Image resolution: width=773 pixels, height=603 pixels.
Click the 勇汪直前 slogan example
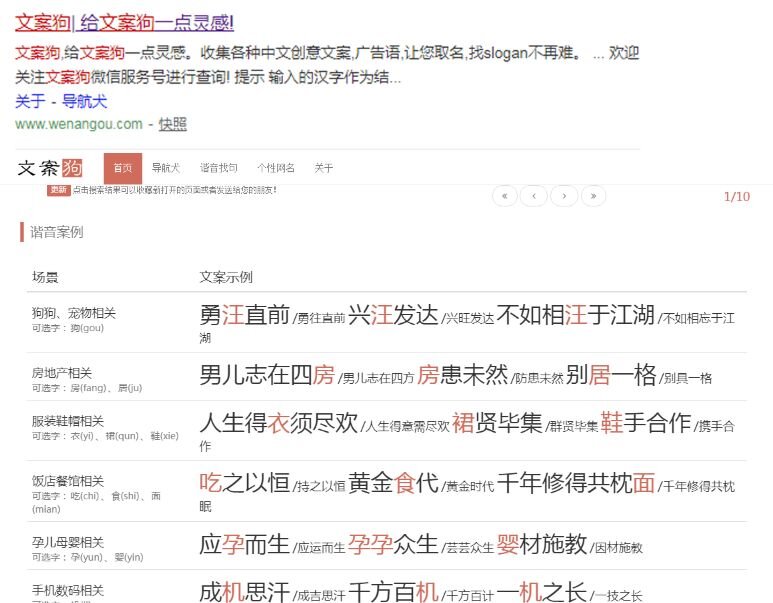244,315
